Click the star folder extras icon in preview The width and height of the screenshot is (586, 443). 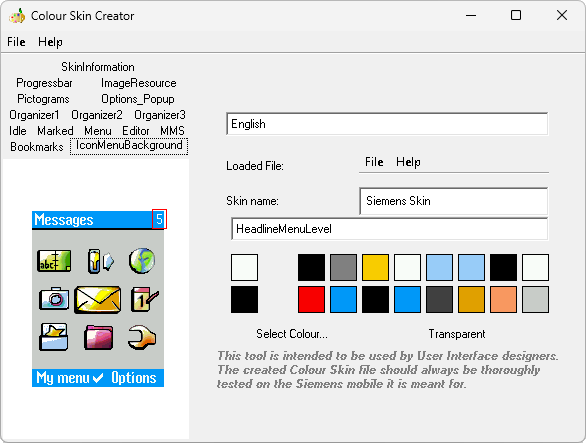click(54, 337)
